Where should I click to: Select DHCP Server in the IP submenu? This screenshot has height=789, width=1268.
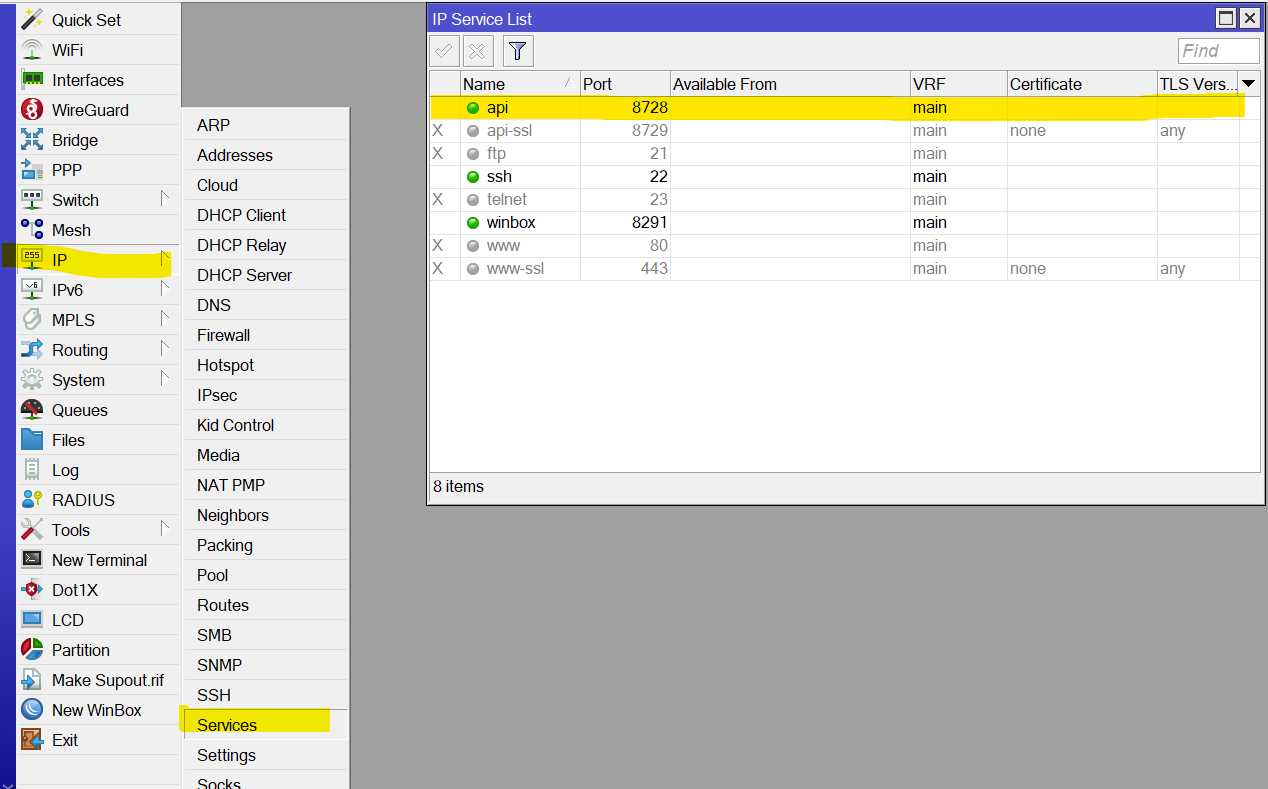(244, 275)
